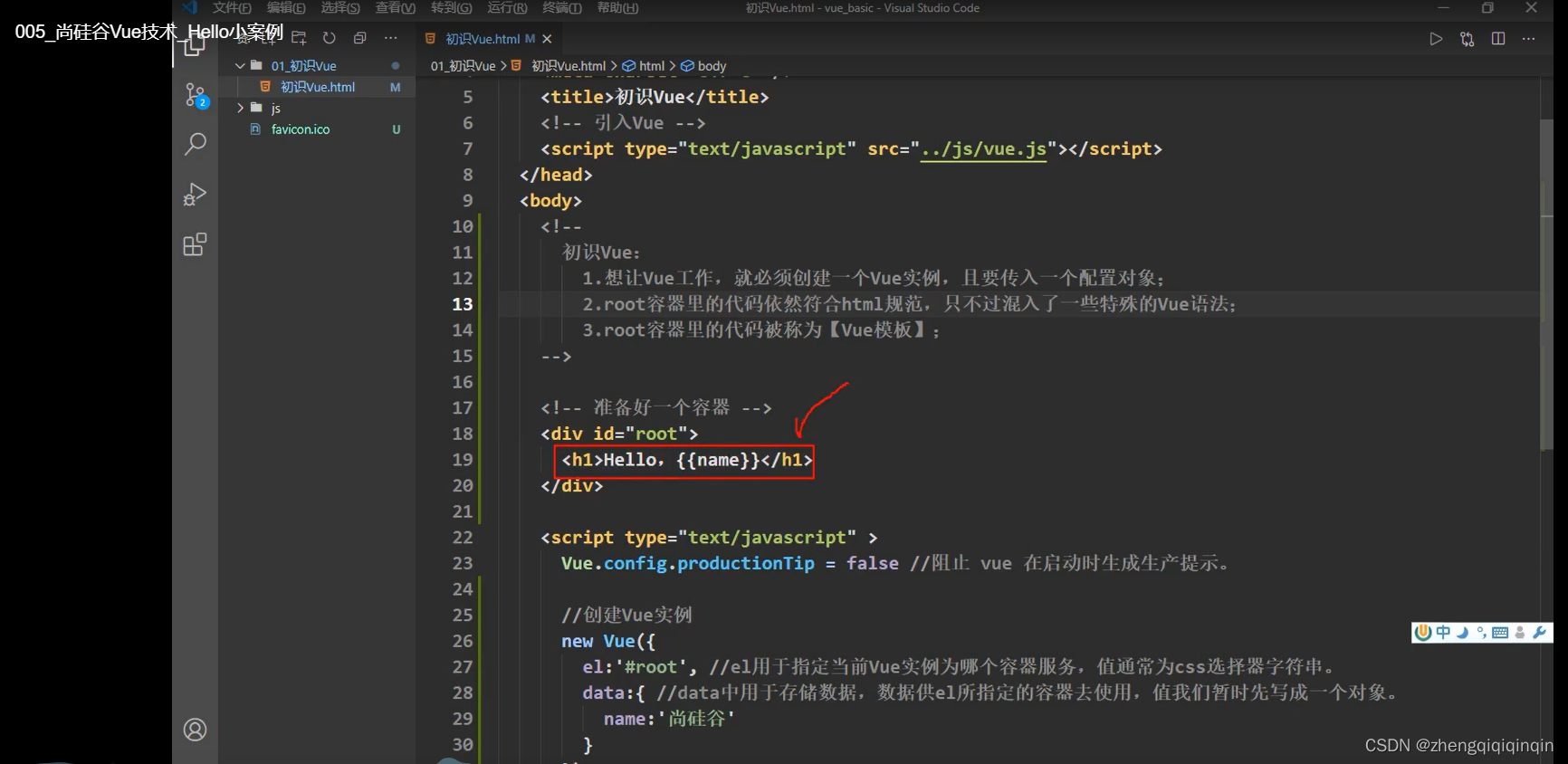Split the editor to the right
Viewport: 1568px width, 764px height.
pos(1498,39)
